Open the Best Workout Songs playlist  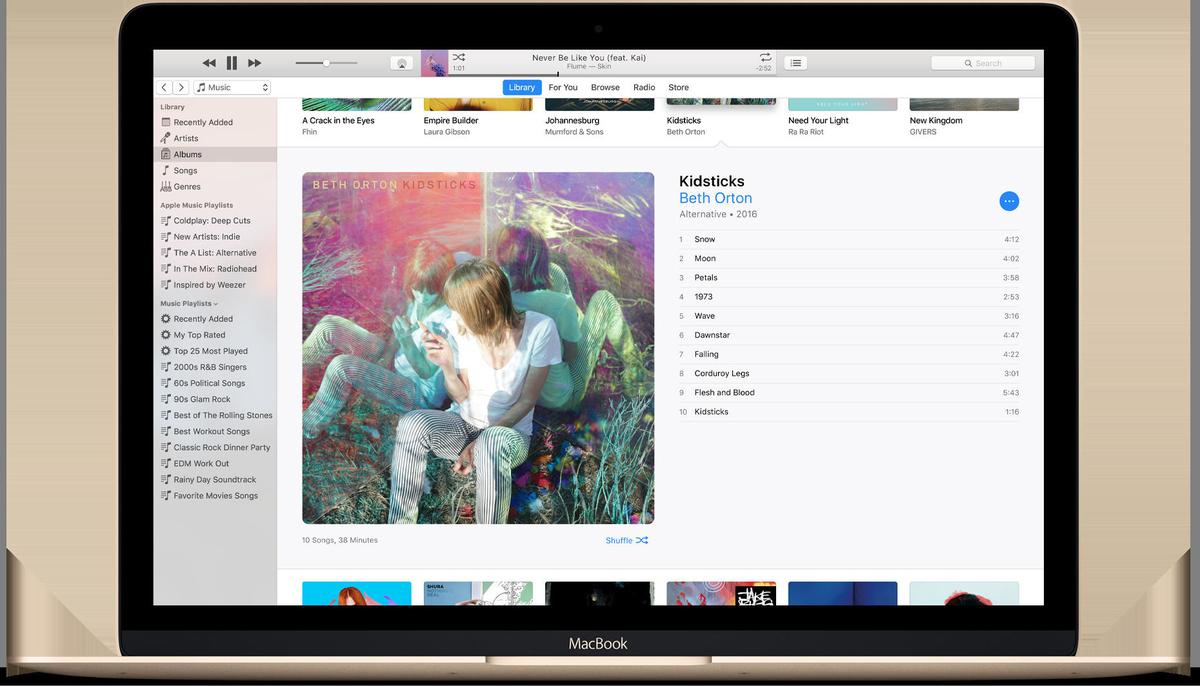click(215, 431)
